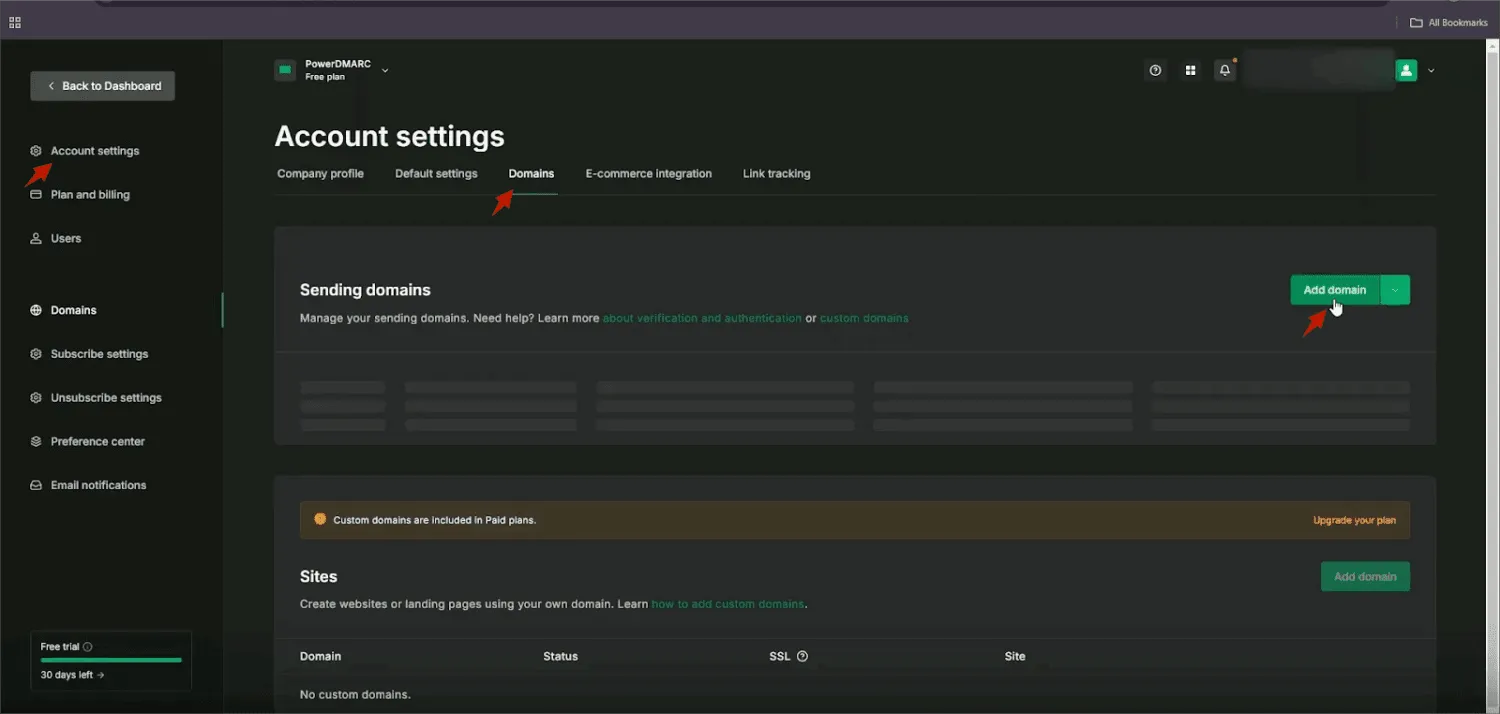Viewport: 1500px width, 714px height.
Task: Click the Free trial progress bar
Action: (x=111, y=660)
